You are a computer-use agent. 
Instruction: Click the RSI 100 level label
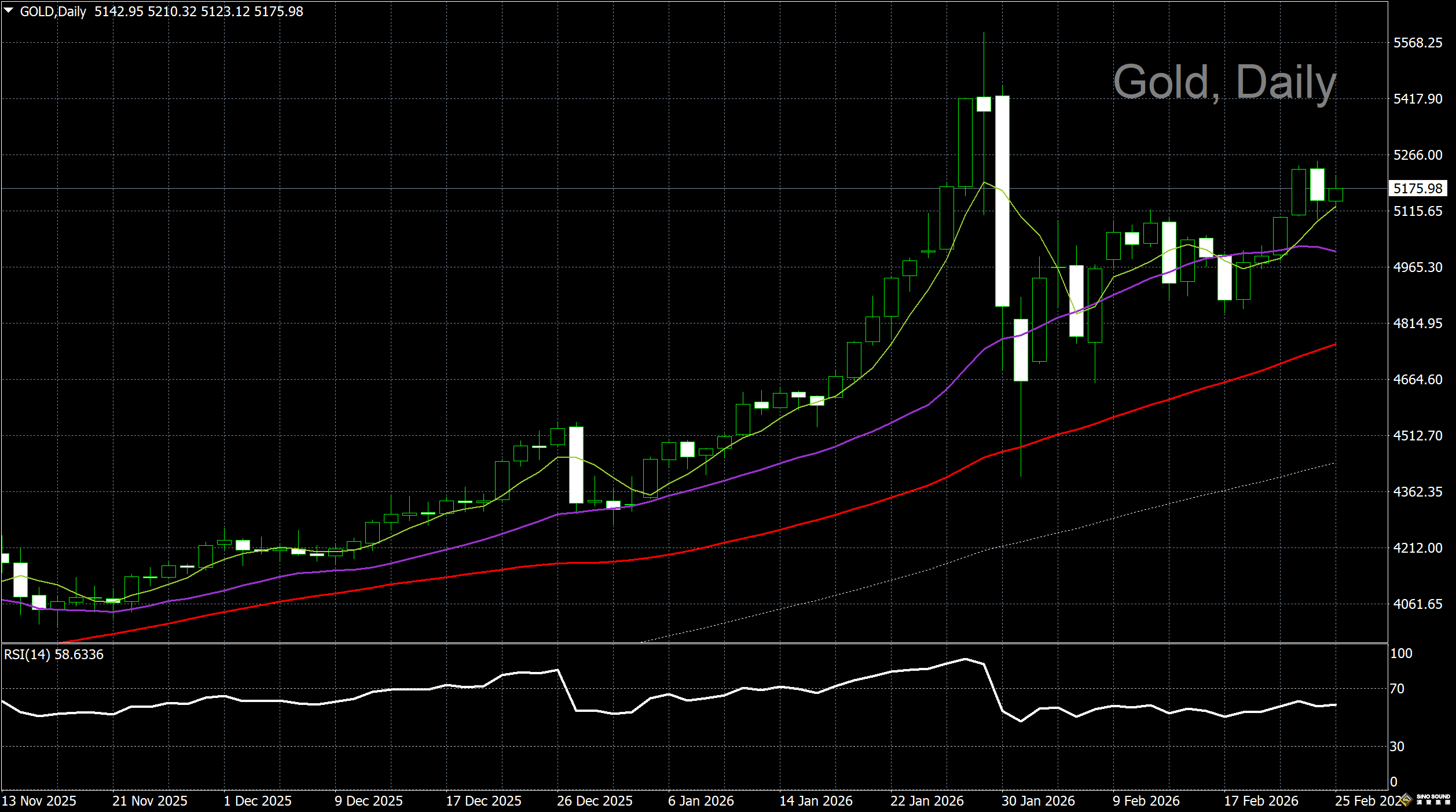click(1400, 653)
